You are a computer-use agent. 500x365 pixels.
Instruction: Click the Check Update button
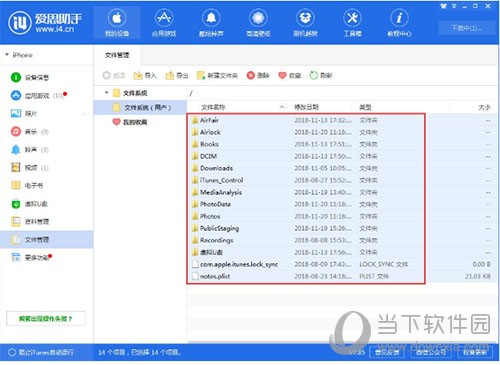click(x=476, y=352)
